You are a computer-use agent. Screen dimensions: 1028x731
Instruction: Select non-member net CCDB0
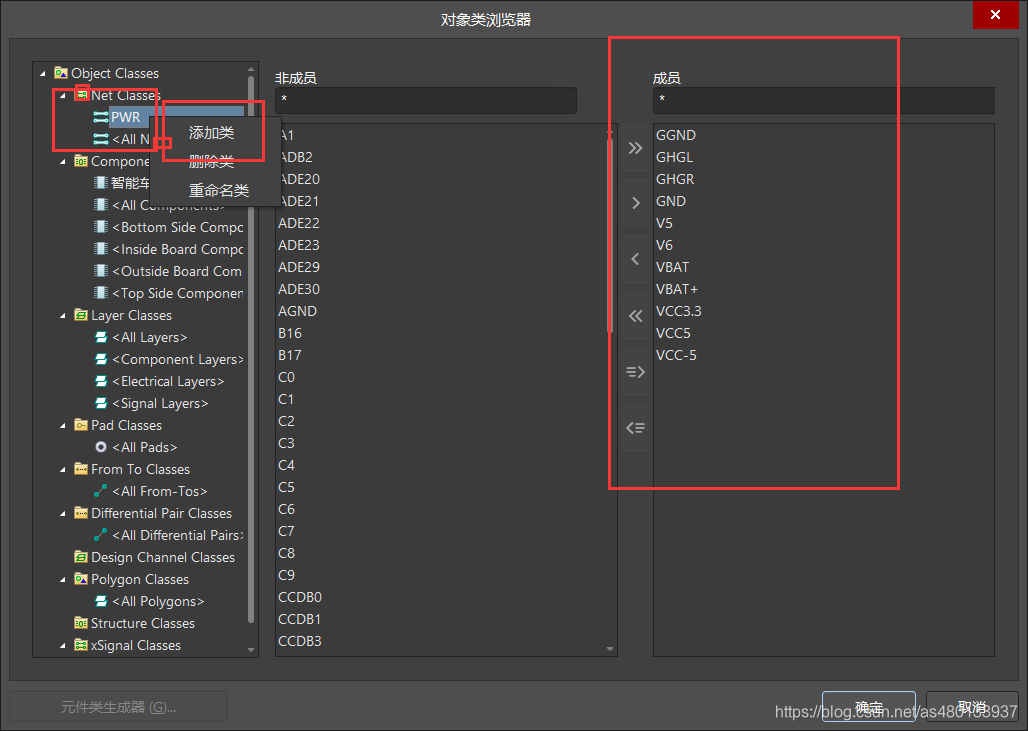pyautogui.click(x=300, y=597)
